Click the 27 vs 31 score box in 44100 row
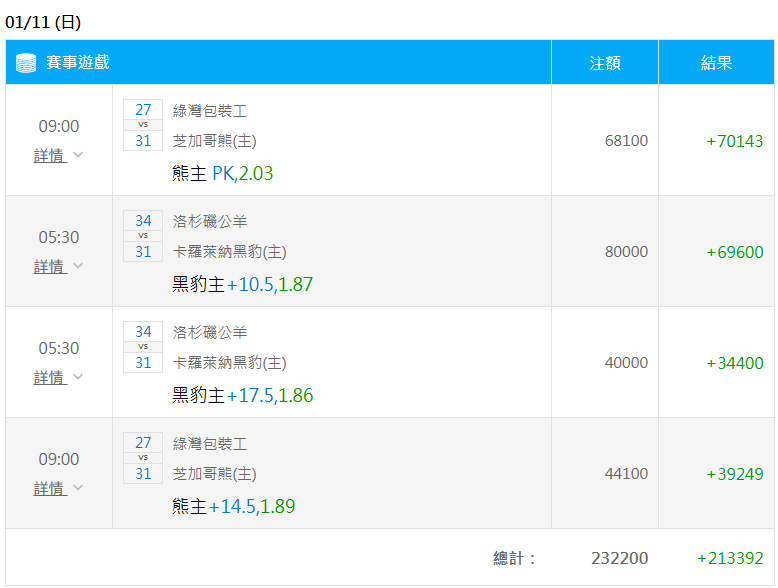 143,458
